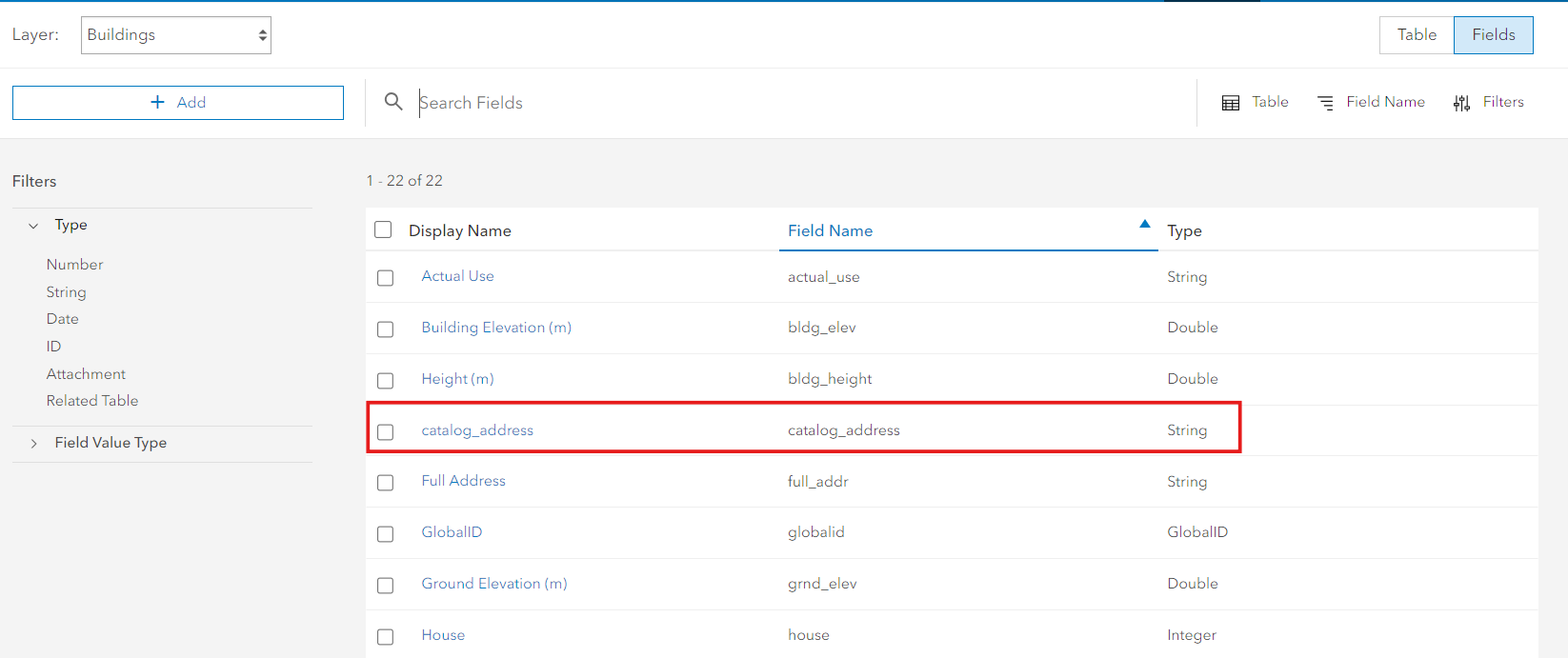The width and height of the screenshot is (1568, 658).
Task: Filter by Related Table type
Action: tap(92, 401)
